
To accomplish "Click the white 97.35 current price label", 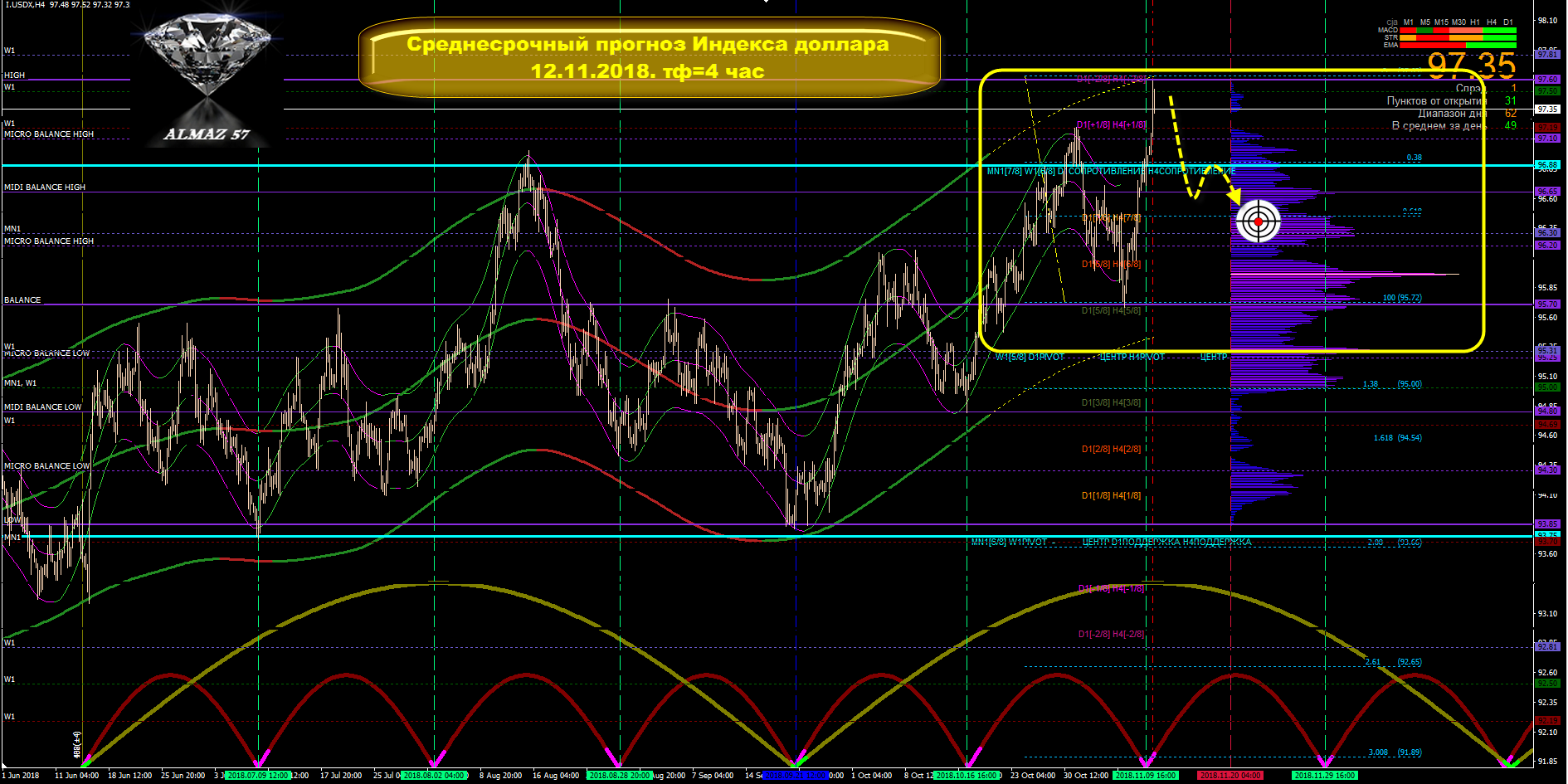I will [1547, 110].
